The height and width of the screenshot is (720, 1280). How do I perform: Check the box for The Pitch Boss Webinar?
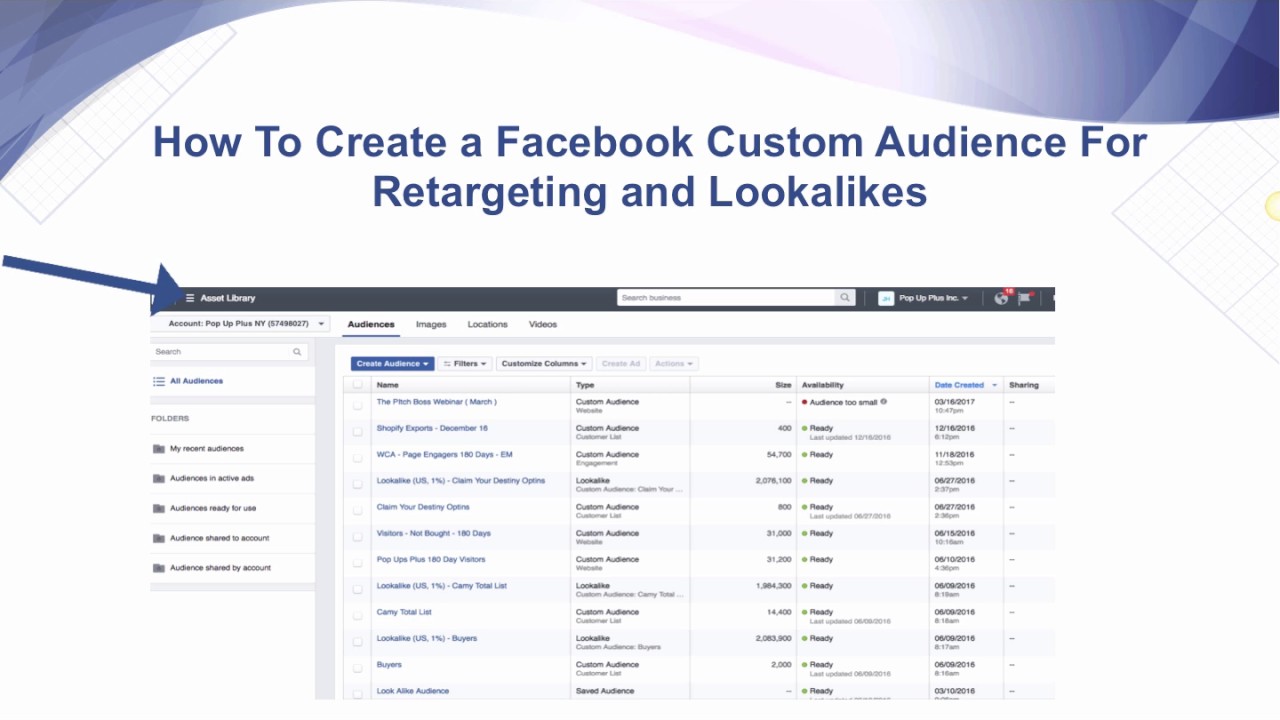(x=357, y=406)
